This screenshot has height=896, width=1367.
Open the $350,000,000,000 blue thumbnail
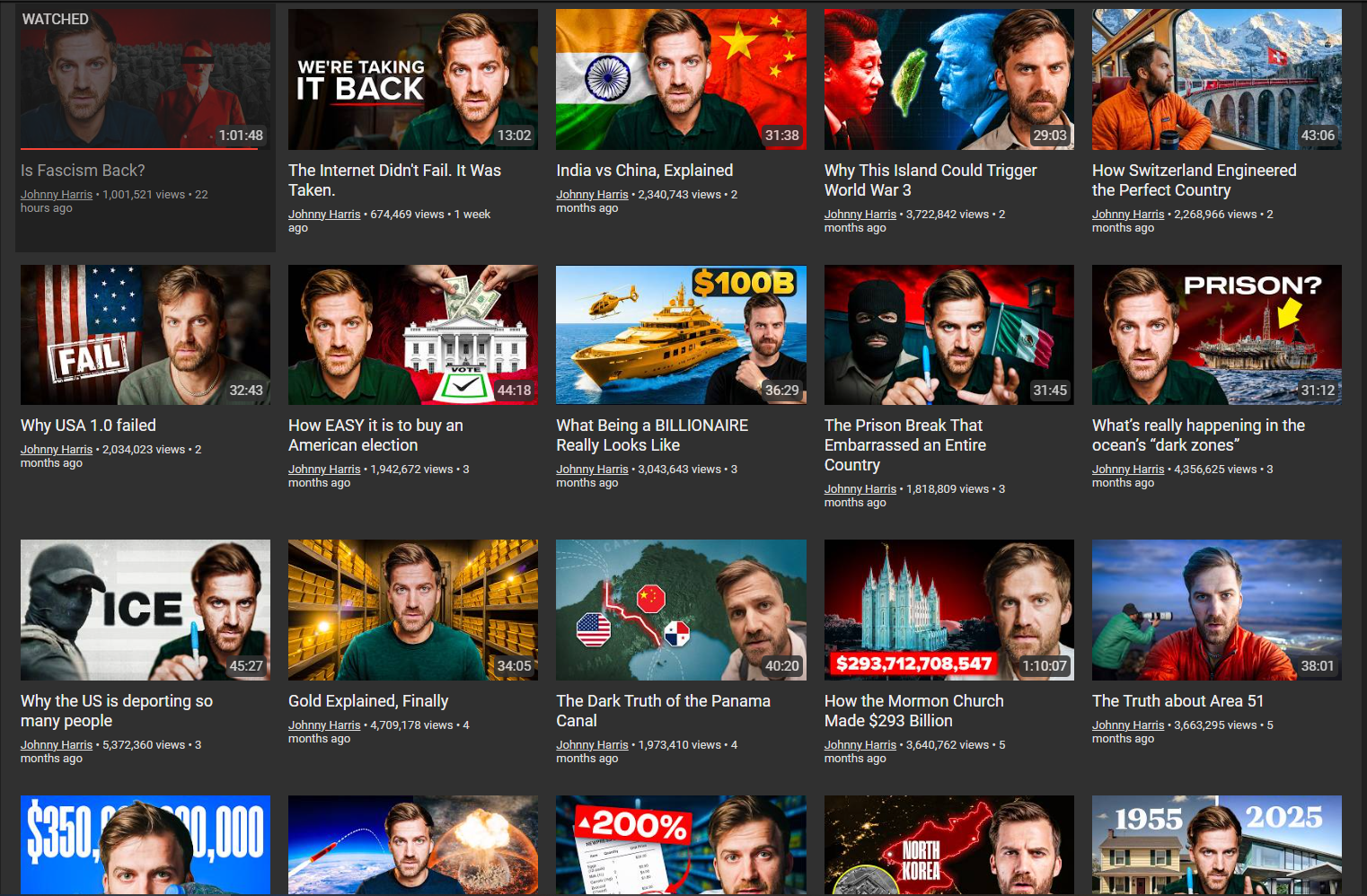pyautogui.click(x=146, y=845)
